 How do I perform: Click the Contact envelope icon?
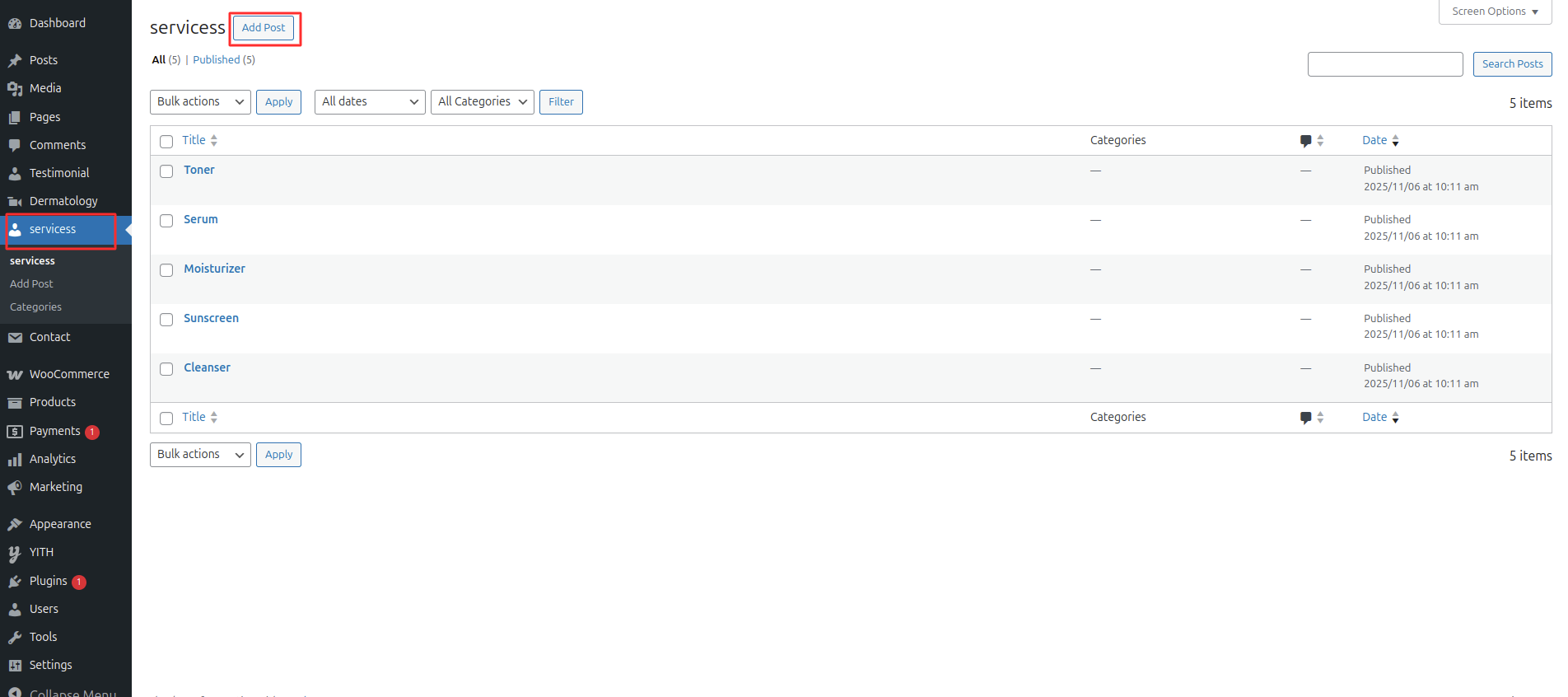coord(15,338)
